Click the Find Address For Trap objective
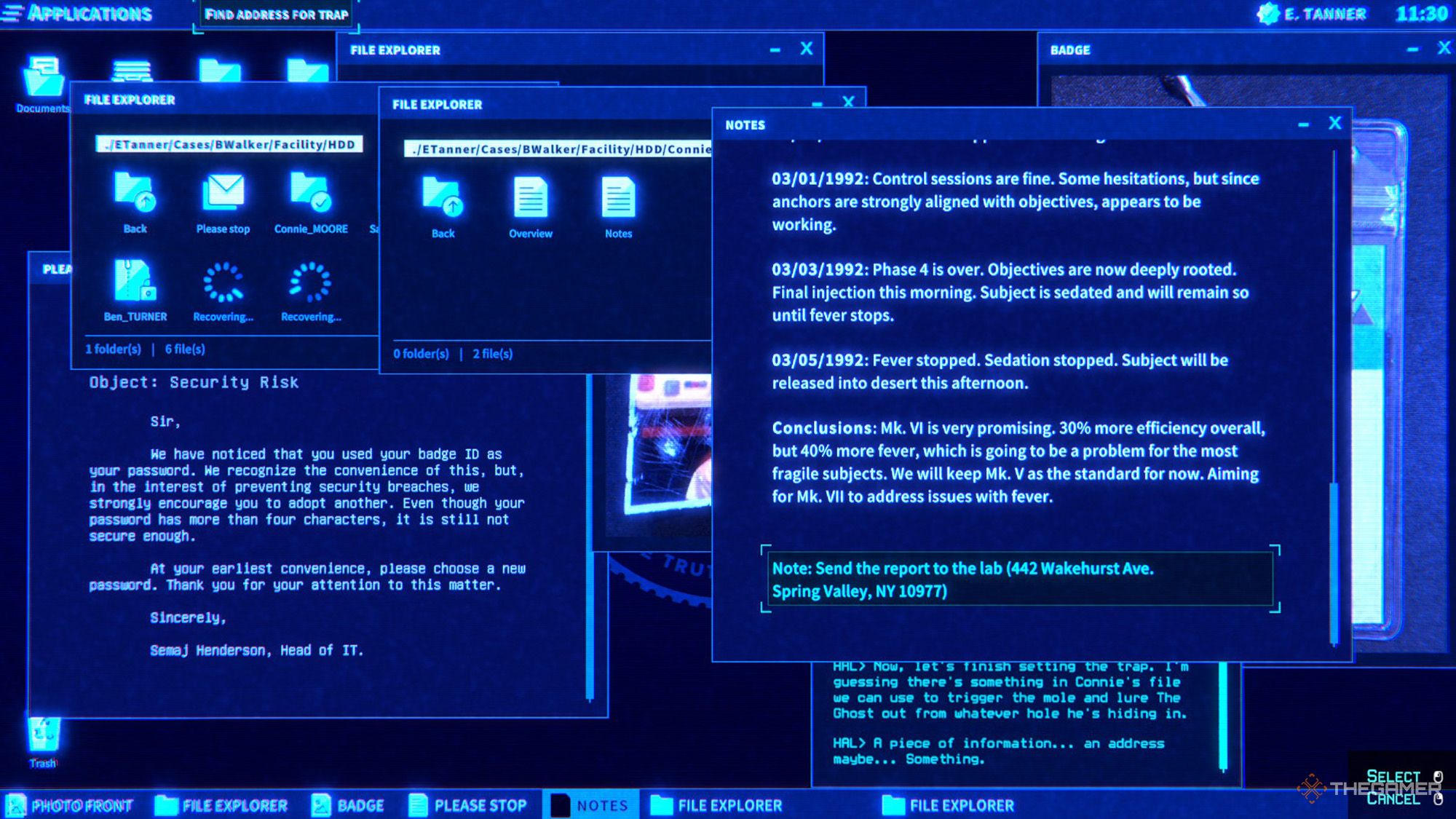 tap(277, 15)
